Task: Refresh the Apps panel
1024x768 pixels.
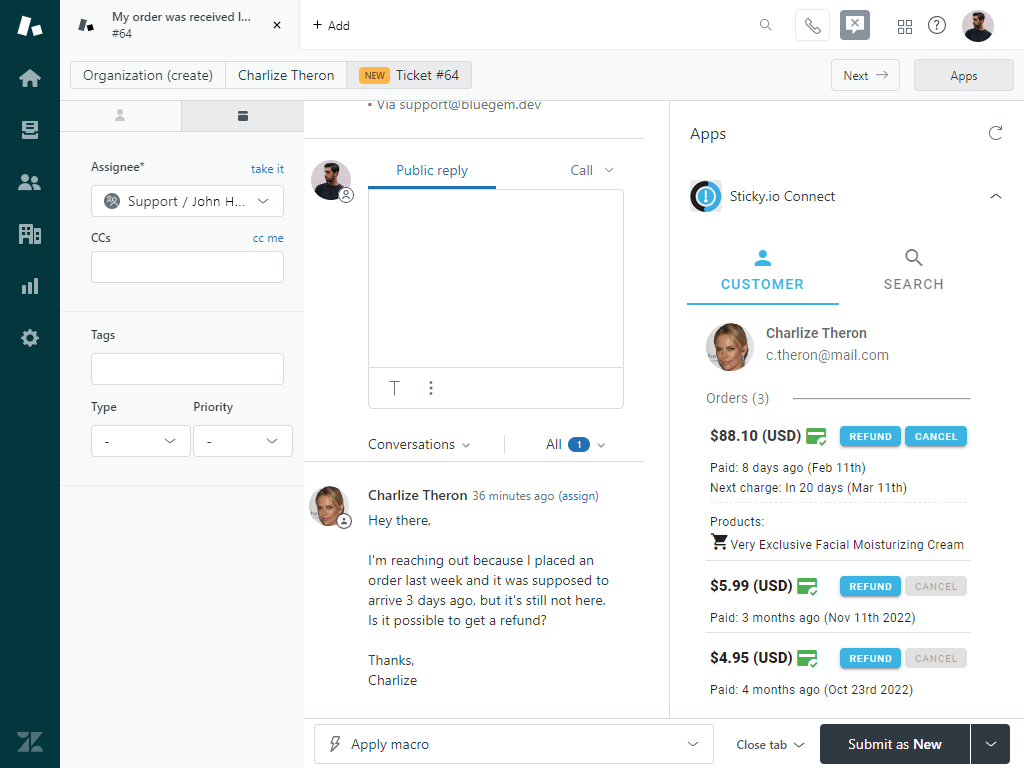Action: pyautogui.click(x=995, y=133)
